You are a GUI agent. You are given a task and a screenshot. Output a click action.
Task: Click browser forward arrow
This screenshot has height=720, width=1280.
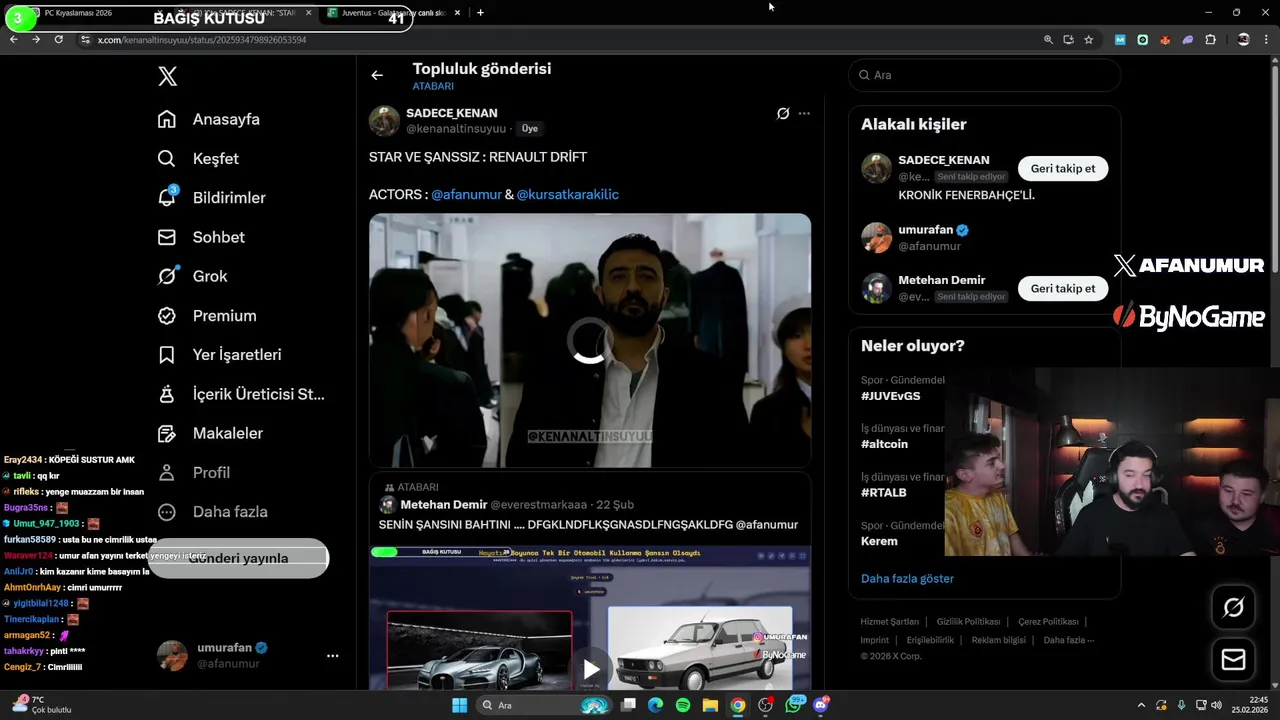click(36, 39)
